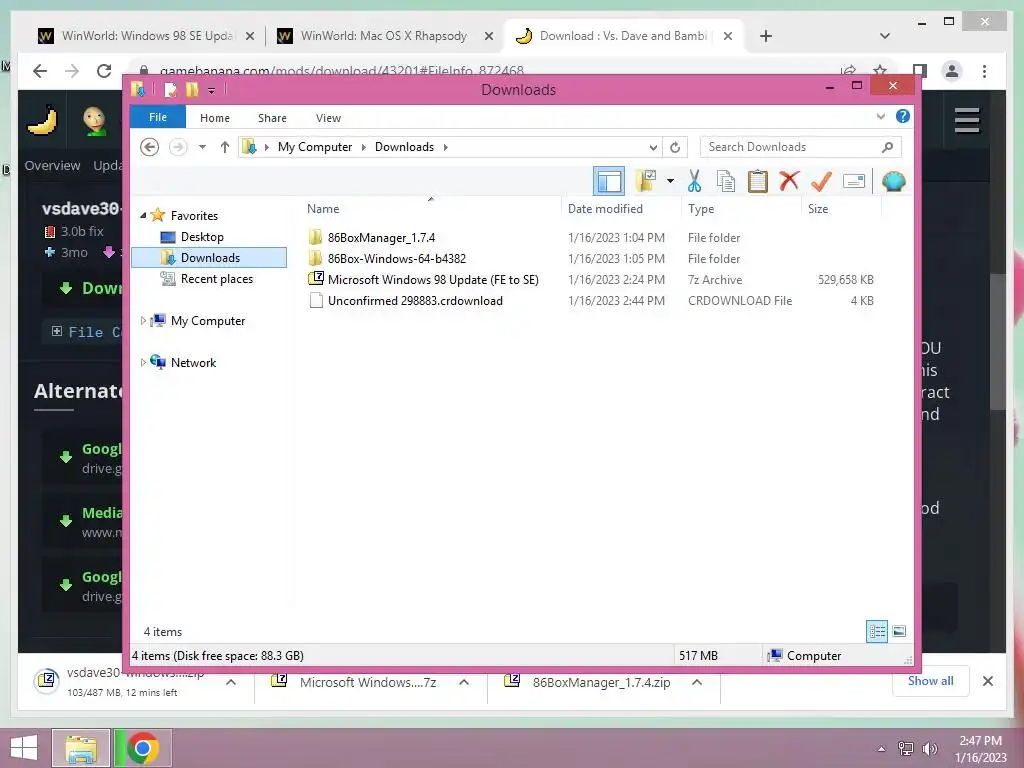This screenshot has width=1024, height=768.
Task: Click the Explorer Back arrow button
Action: click(x=150, y=147)
